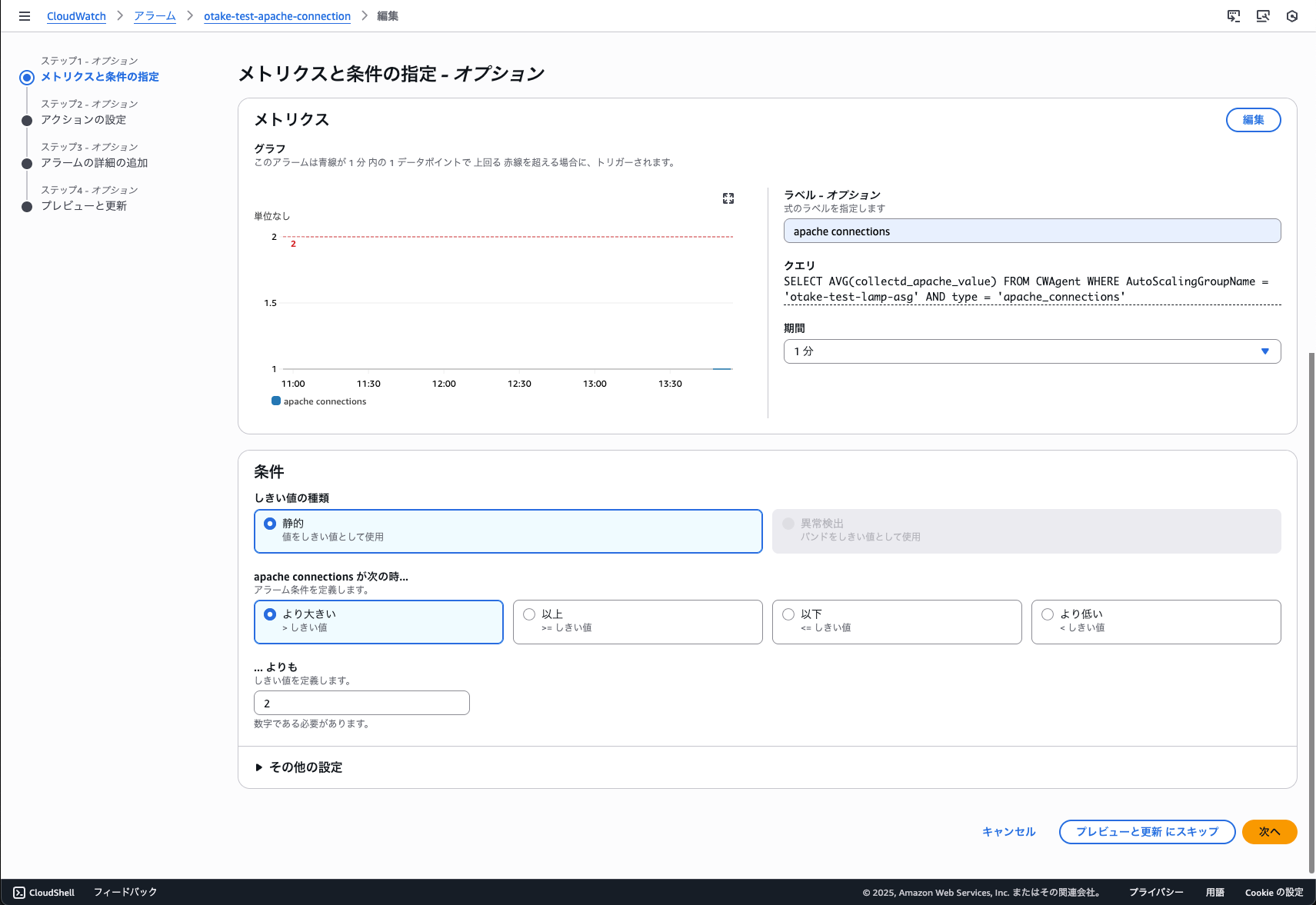This screenshot has height=905, width=1316.
Task: Select the 以下 (<=) condition radio
Action: [x=788, y=614]
